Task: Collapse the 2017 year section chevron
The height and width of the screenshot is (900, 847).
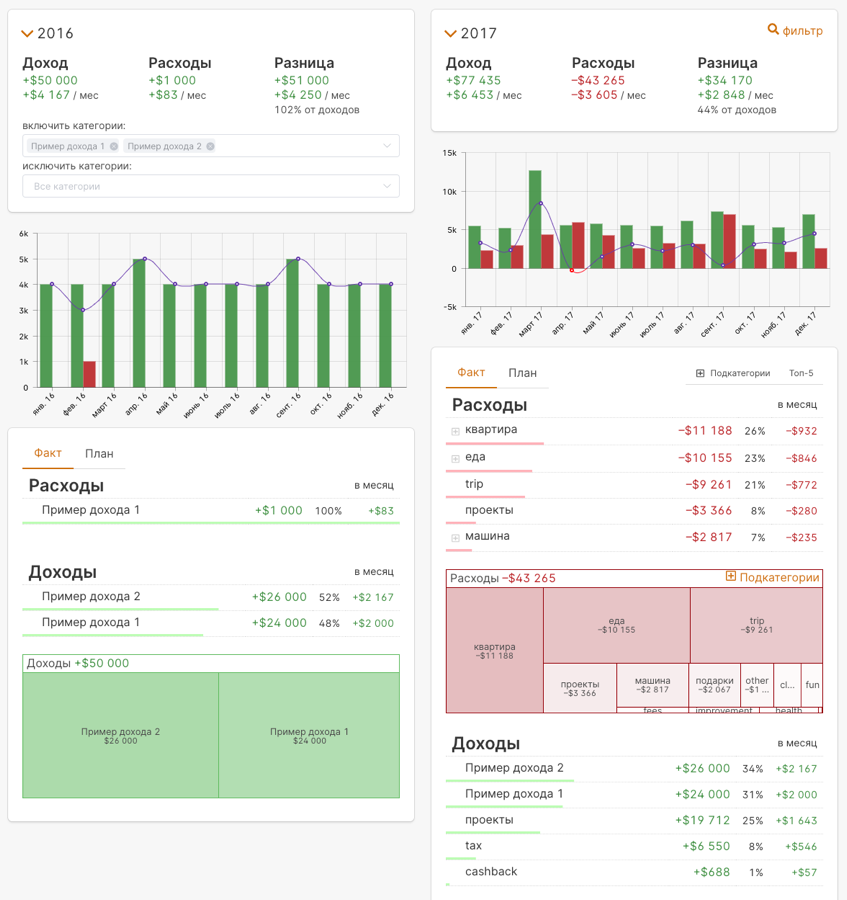Action: coord(451,34)
